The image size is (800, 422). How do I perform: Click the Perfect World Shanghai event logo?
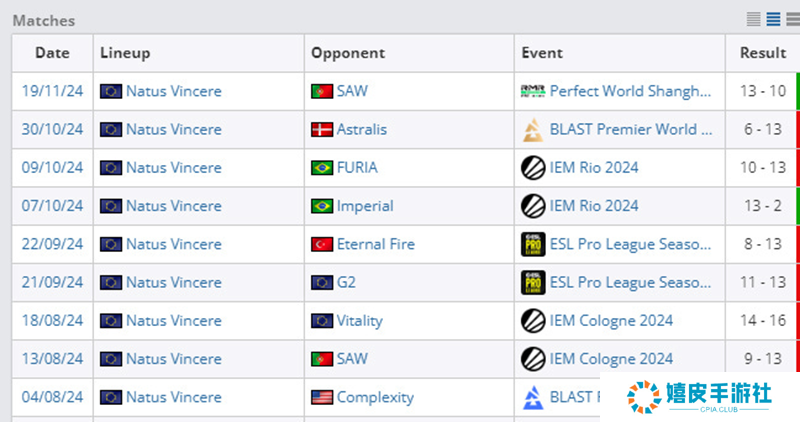[533, 91]
